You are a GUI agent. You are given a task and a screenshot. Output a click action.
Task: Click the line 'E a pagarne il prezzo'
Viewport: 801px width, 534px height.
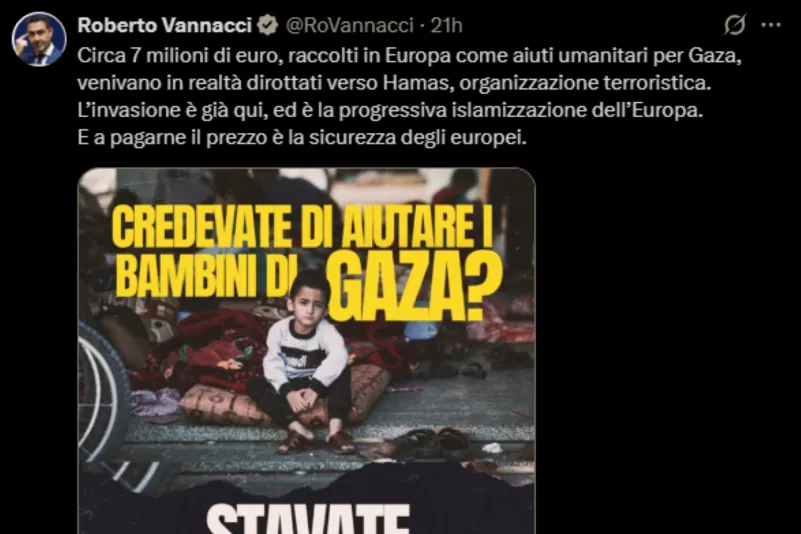(x=302, y=138)
